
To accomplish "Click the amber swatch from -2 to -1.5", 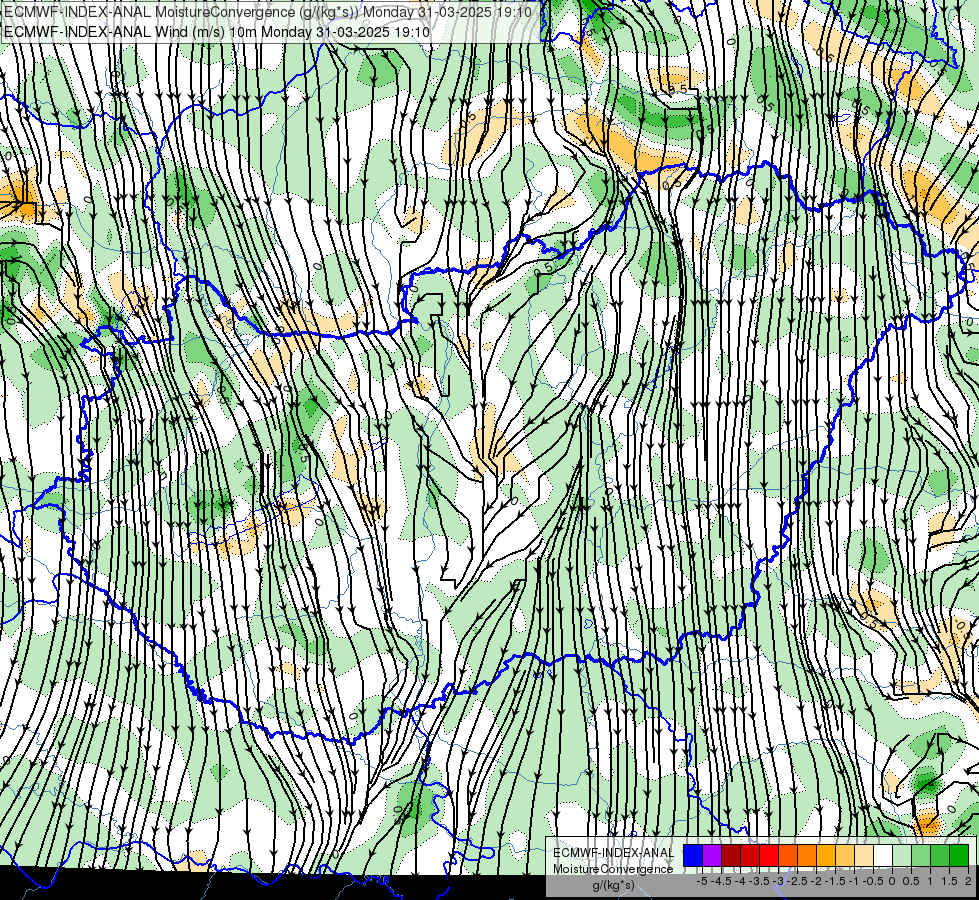I will point(826,856).
